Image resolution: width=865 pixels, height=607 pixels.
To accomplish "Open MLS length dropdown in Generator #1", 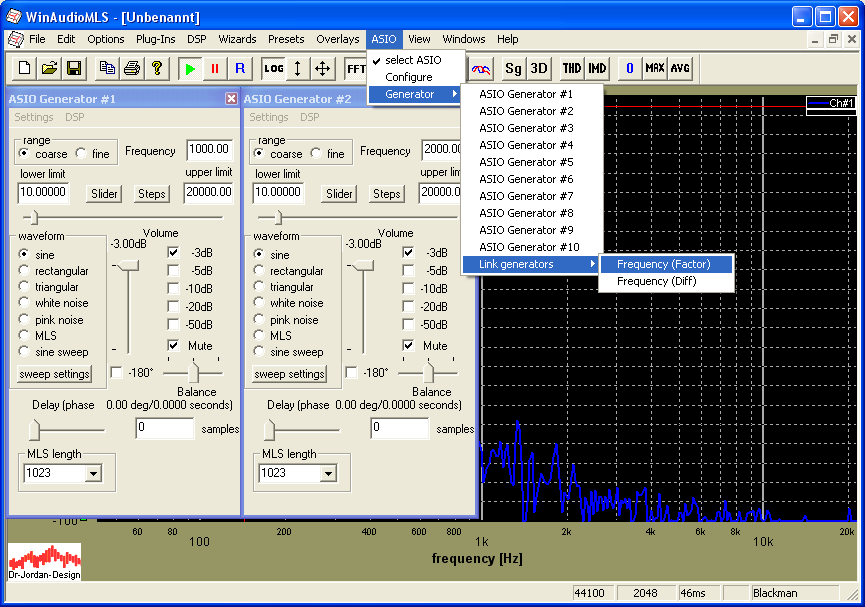I will tap(94, 473).
